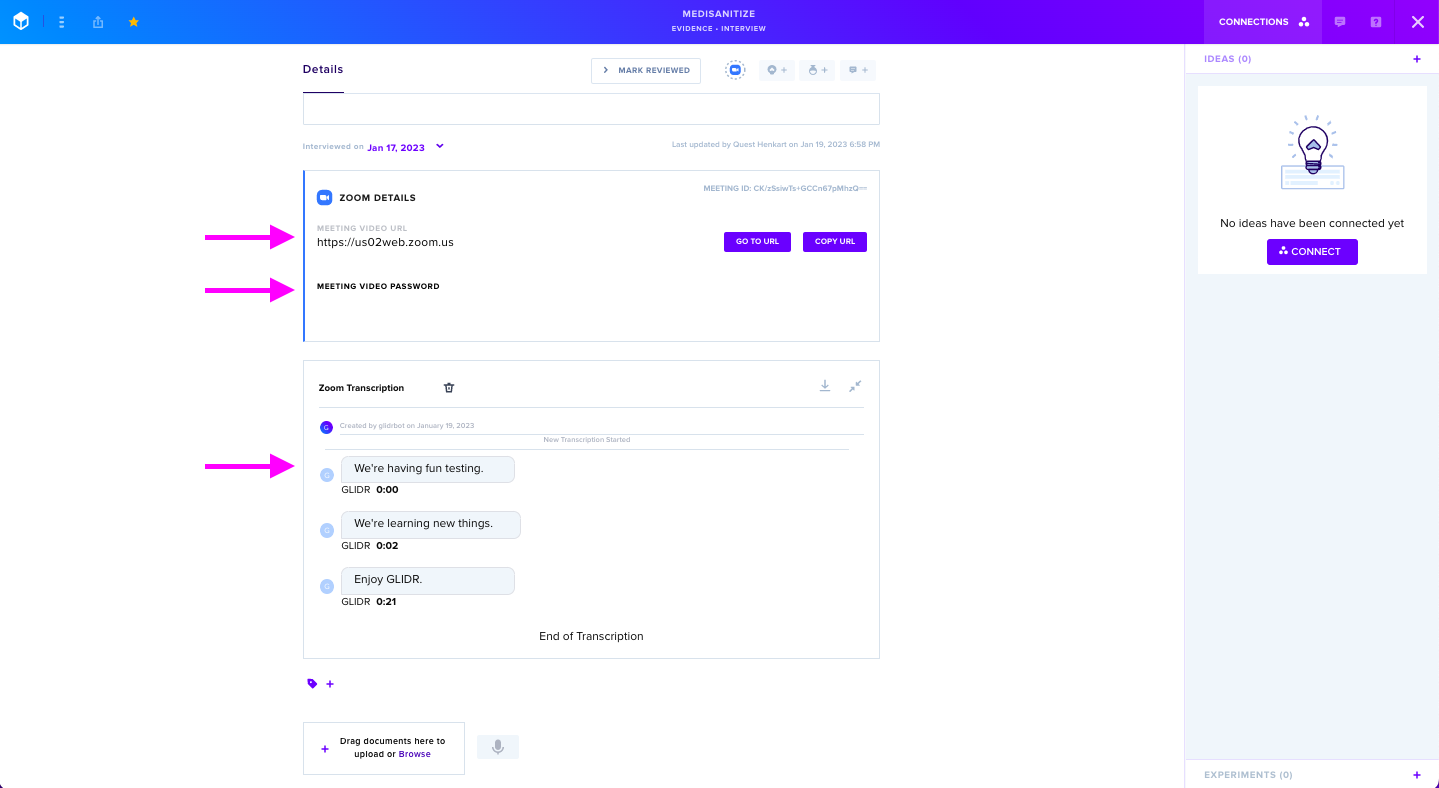Screen dimensions: 1439x788
Task: Delete Zoom Transcription with the trash icon
Action: (449, 388)
